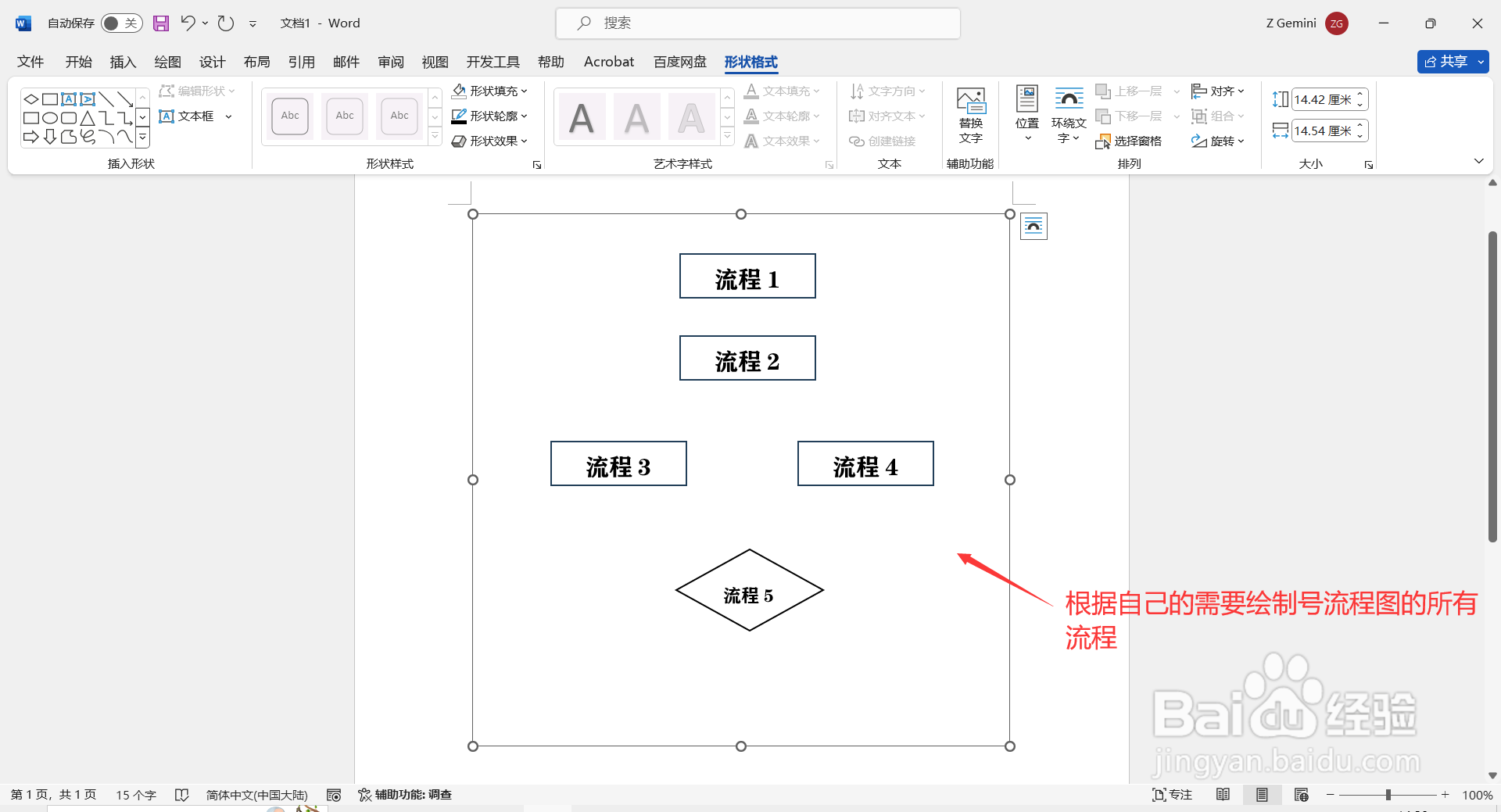Select the triangle shape in shapes gallery
Image resolution: width=1501 pixels, height=812 pixels.
click(88, 118)
